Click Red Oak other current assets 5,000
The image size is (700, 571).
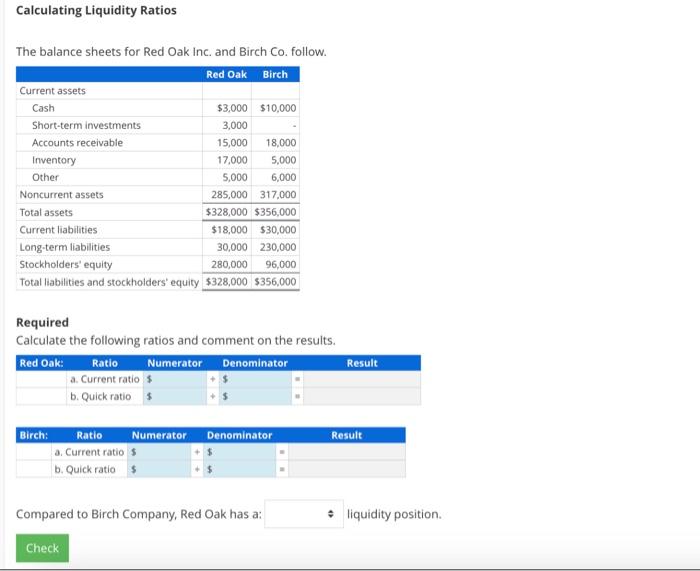click(x=235, y=177)
